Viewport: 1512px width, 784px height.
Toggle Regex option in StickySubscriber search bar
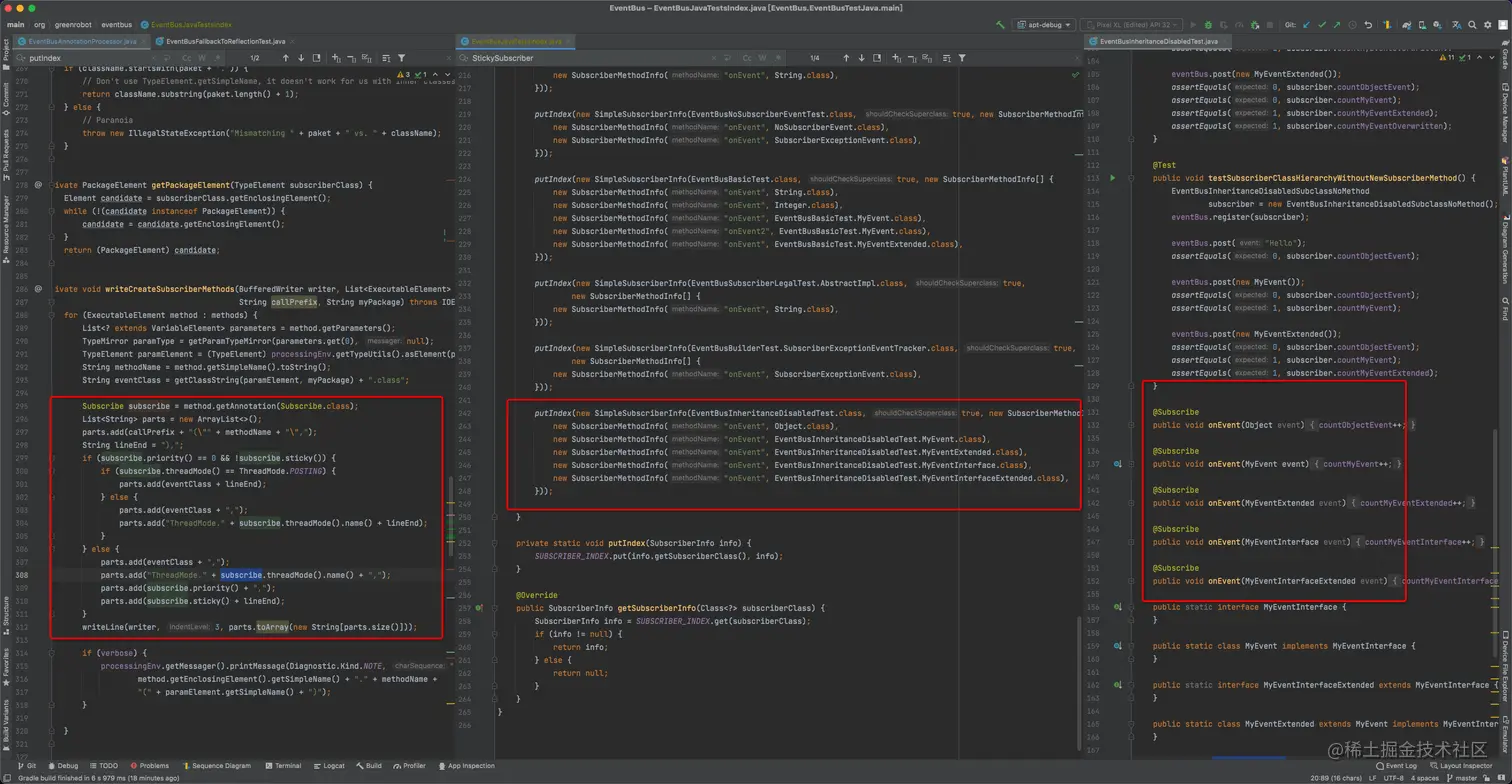(777, 58)
